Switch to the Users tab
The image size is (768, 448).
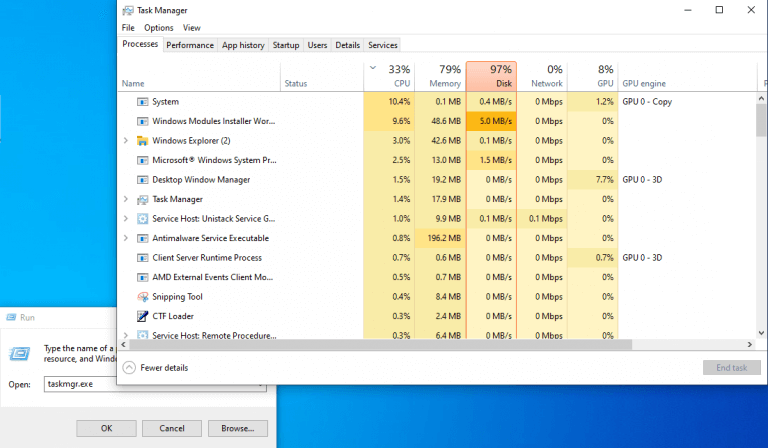coord(317,45)
